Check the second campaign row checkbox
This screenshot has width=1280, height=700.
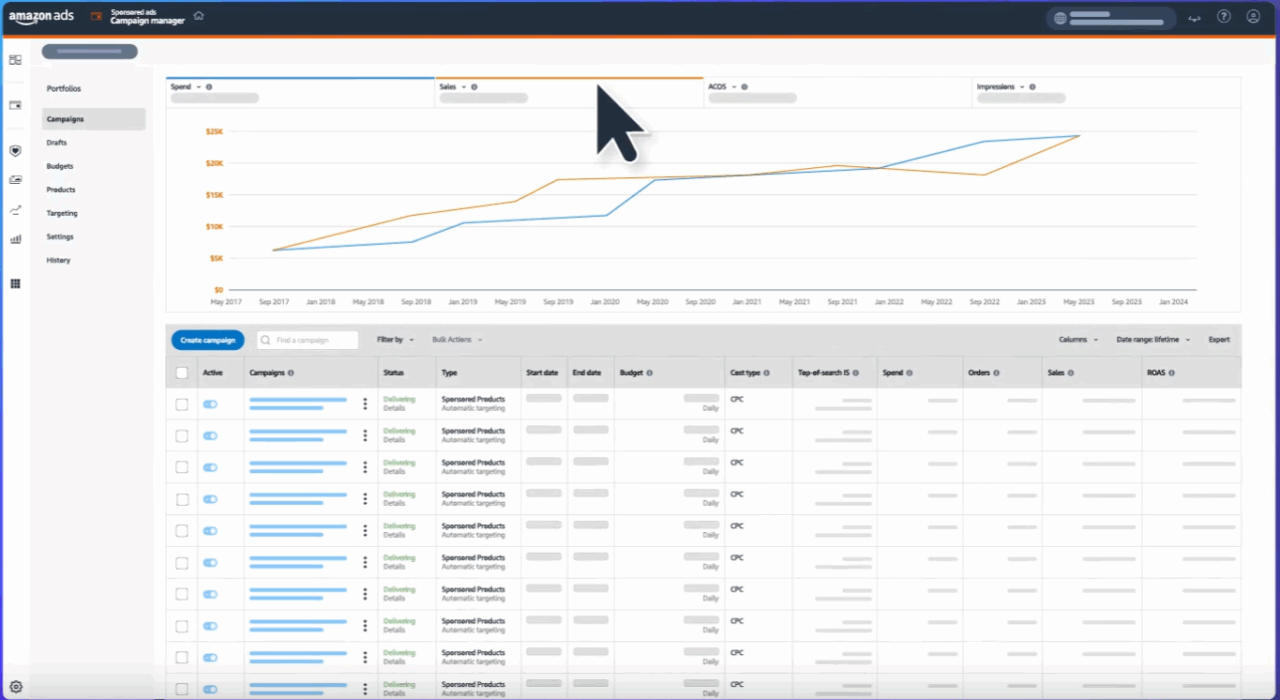(x=181, y=435)
